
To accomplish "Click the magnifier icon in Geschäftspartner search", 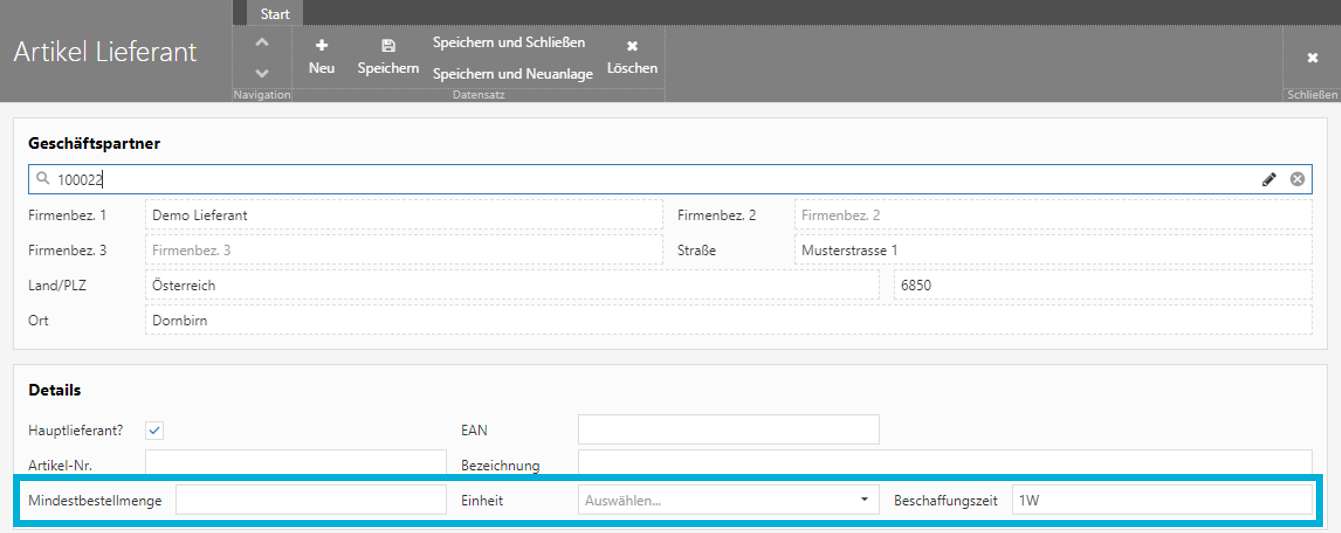I will click(42, 179).
